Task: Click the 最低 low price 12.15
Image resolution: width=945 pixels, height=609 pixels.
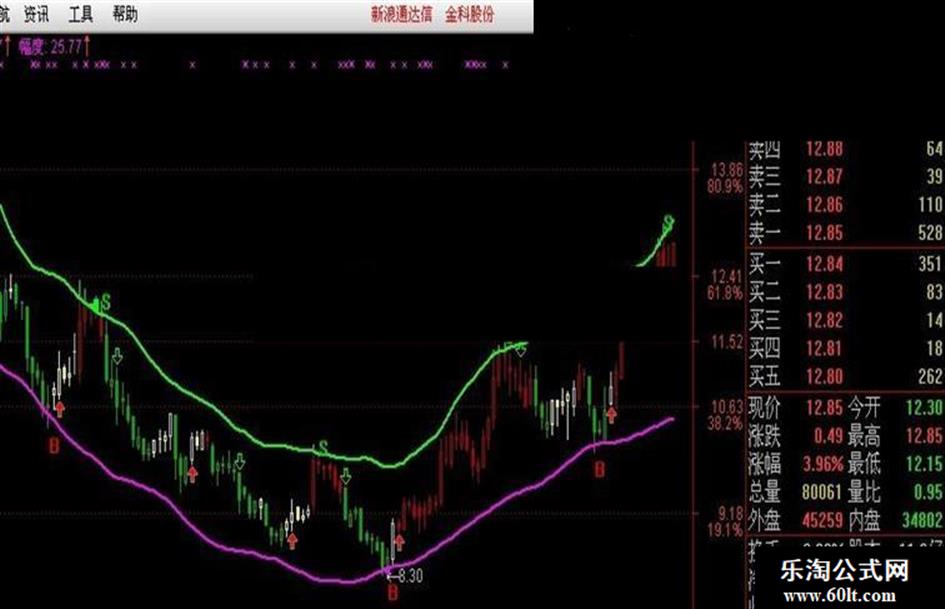Action: tap(925, 464)
